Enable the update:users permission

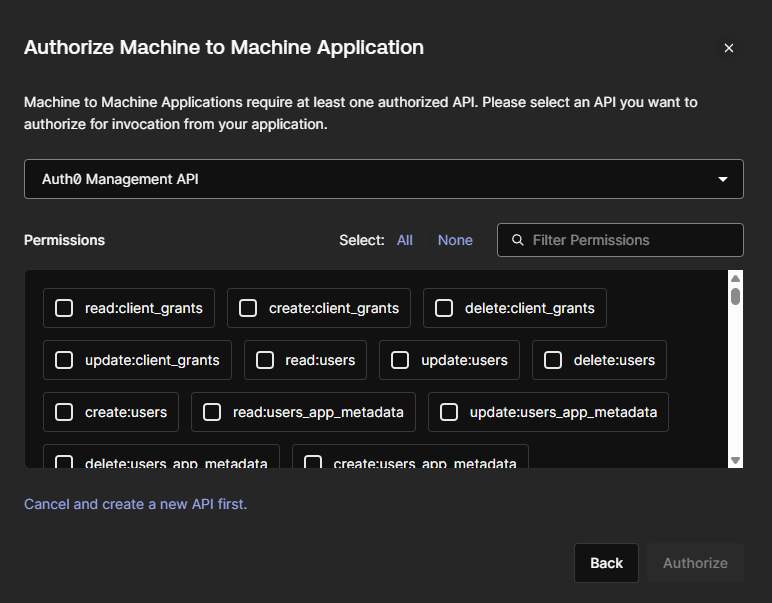click(400, 360)
